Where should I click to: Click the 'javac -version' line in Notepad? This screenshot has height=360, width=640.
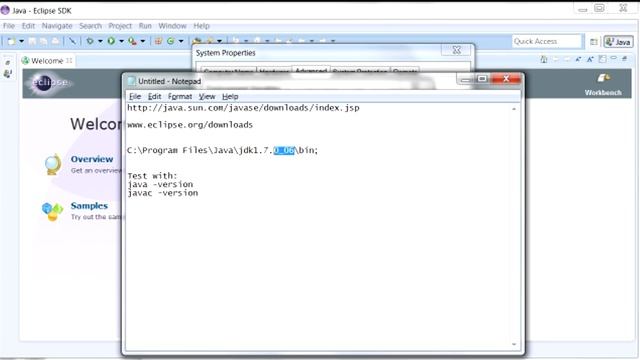(162, 193)
